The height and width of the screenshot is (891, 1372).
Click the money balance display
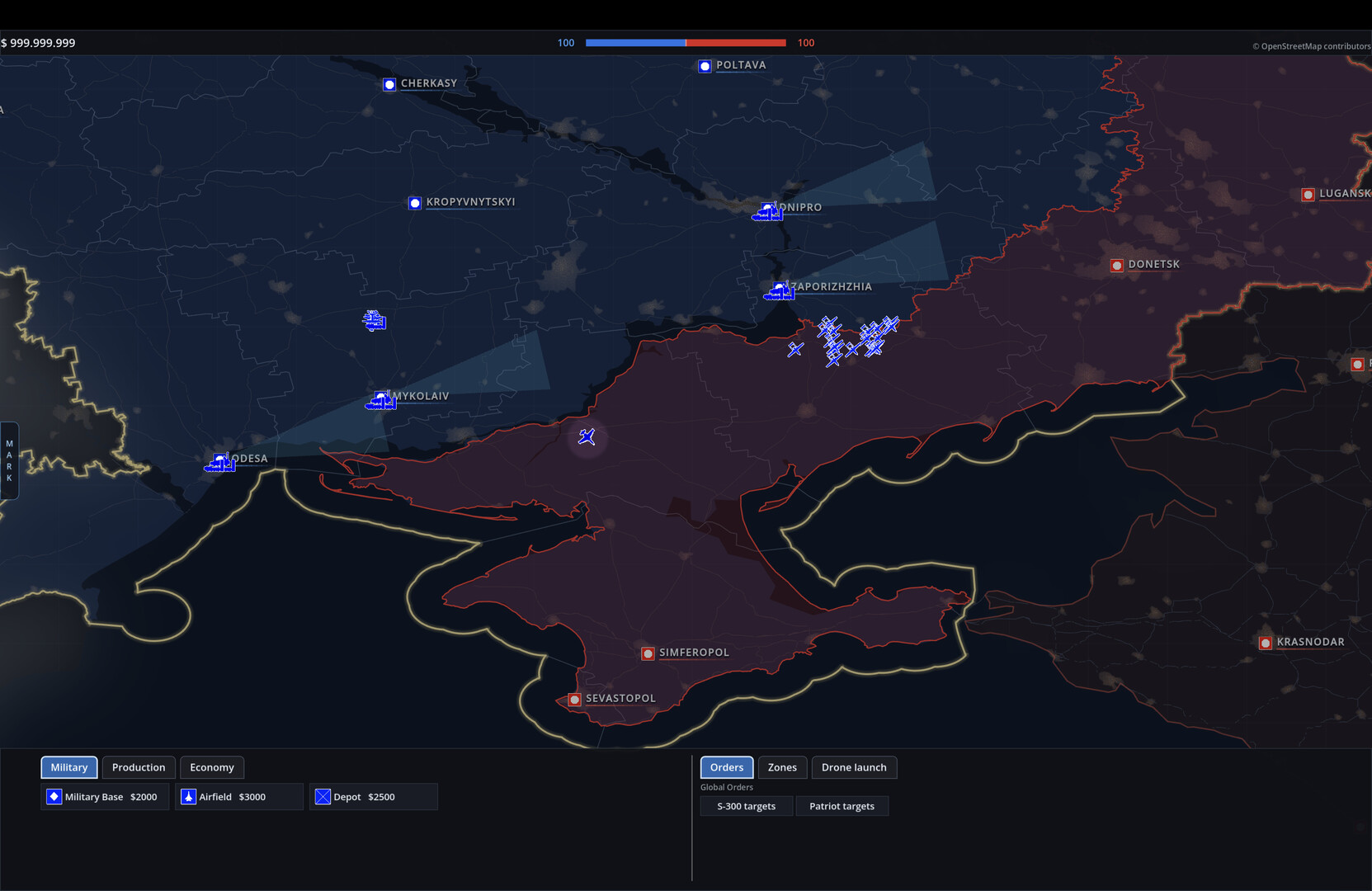coord(38,43)
